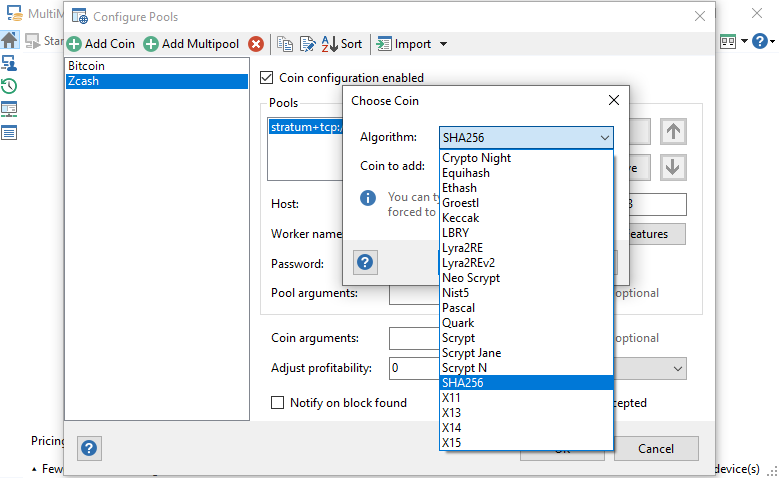Click the copy coin configuration icon

click(285, 44)
